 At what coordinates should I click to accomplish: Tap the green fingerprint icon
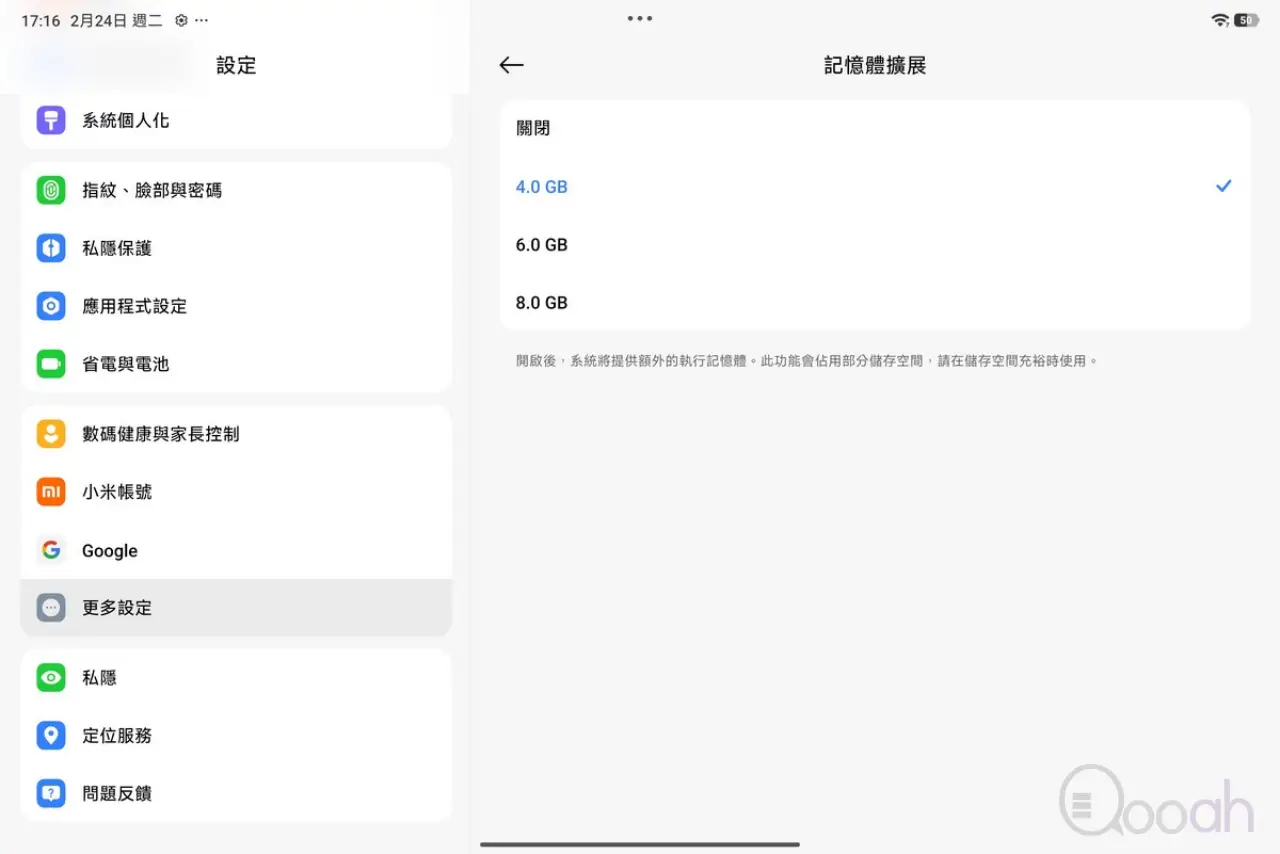[x=51, y=190]
